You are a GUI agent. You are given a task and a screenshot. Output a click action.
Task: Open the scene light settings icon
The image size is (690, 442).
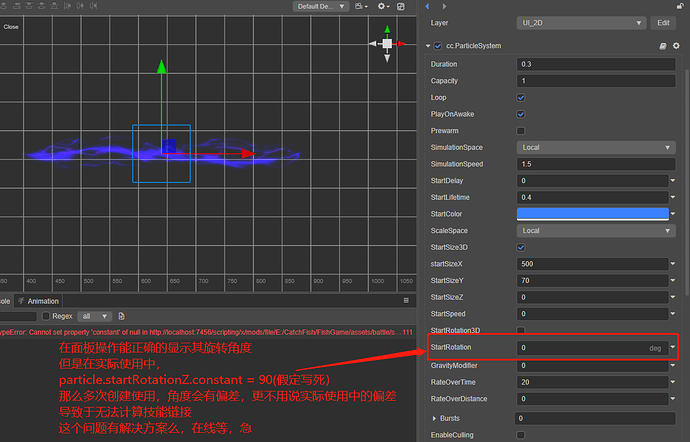coord(383,6)
